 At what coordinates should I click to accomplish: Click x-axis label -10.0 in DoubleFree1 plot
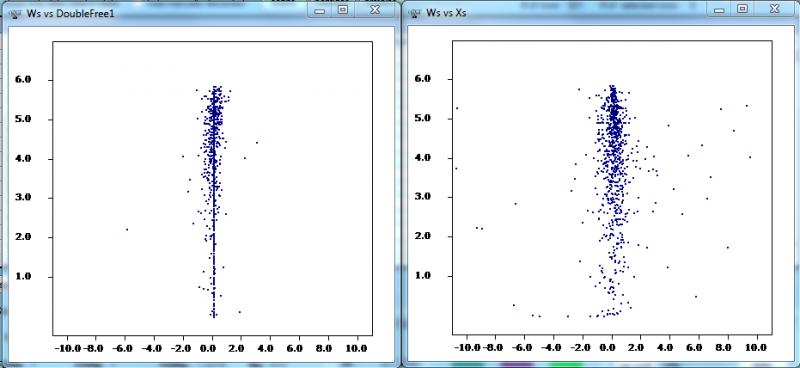tap(68, 348)
